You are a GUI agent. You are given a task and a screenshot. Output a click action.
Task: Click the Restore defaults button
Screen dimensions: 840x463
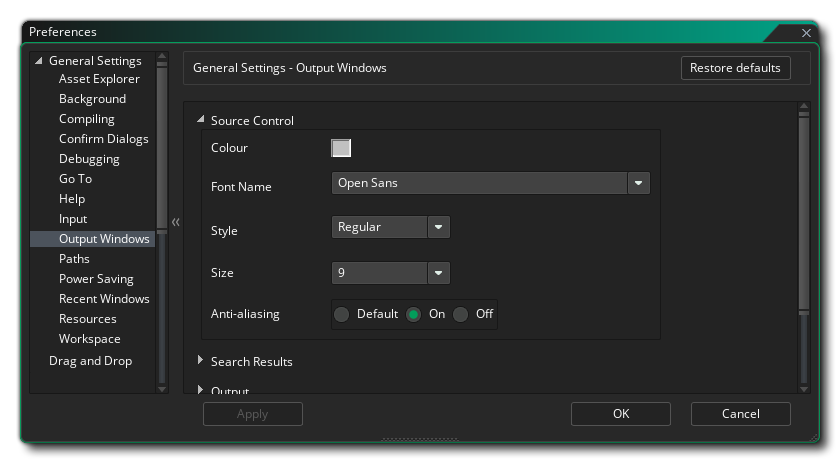pos(735,68)
